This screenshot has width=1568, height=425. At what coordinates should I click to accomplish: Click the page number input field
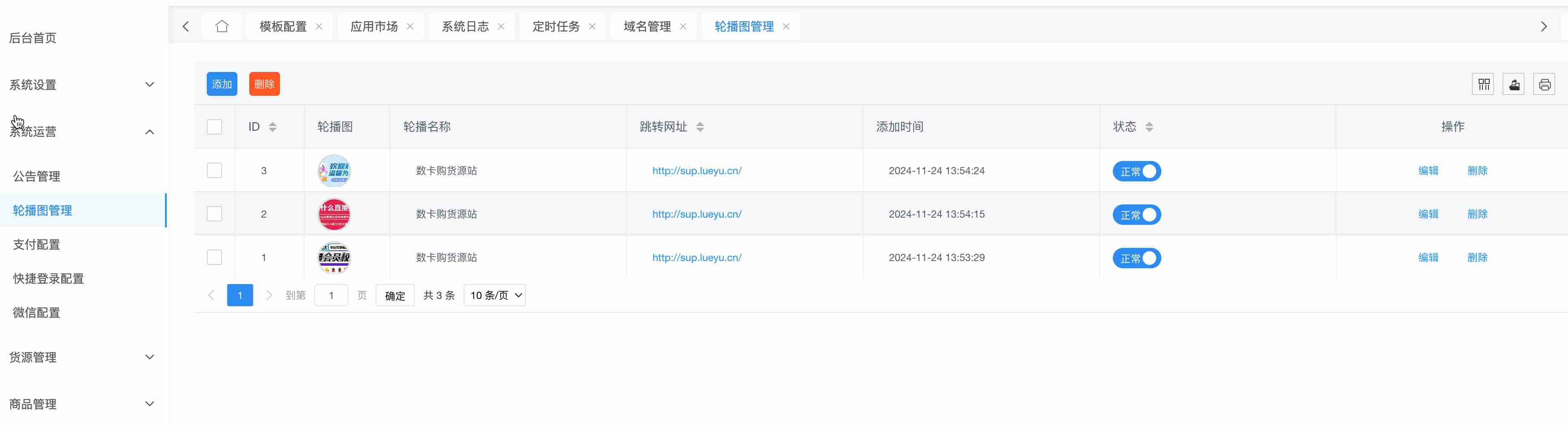331,296
